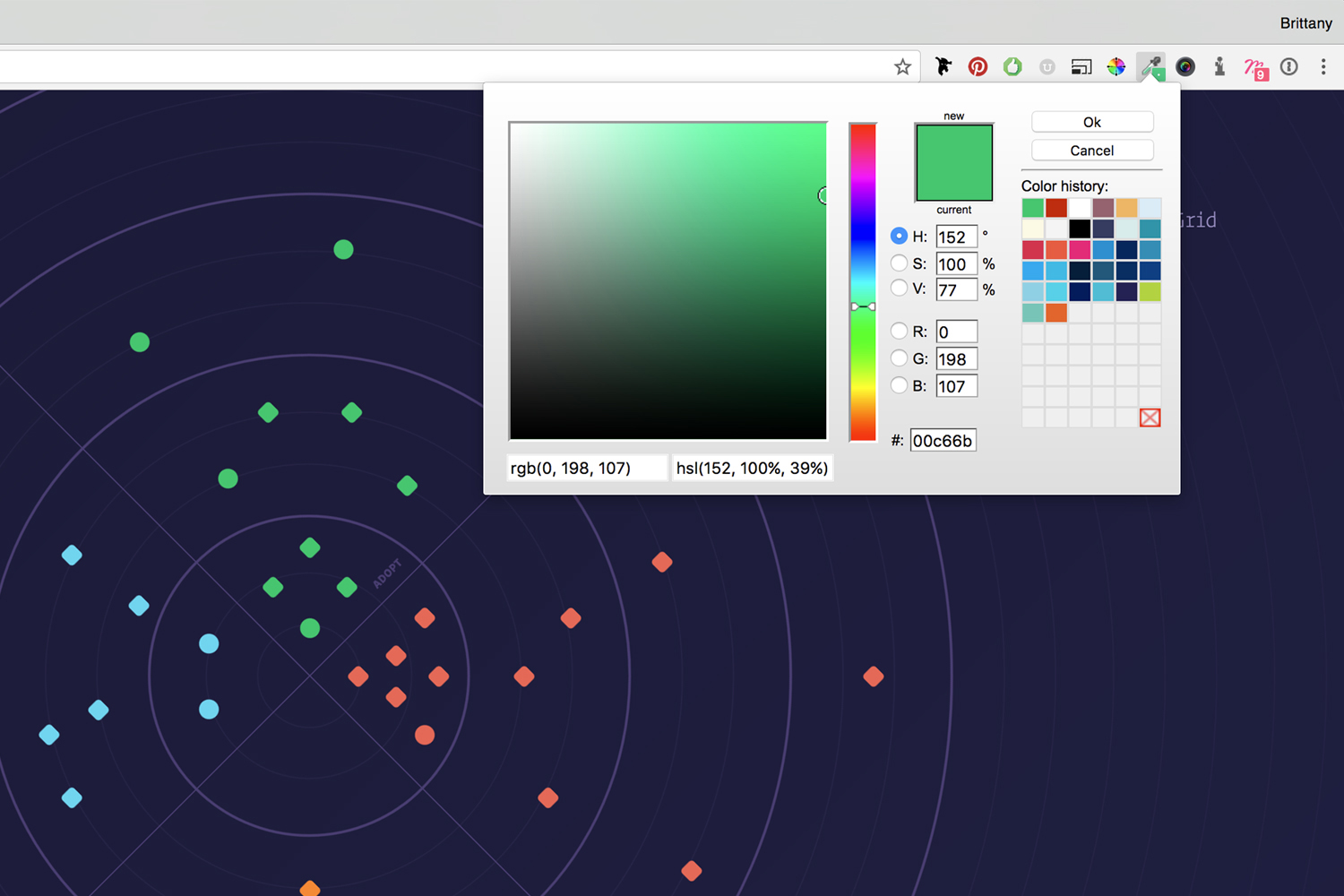Viewport: 1344px width, 896px height.
Task: Edit the hex value 00c66b field
Action: point(943,440)
